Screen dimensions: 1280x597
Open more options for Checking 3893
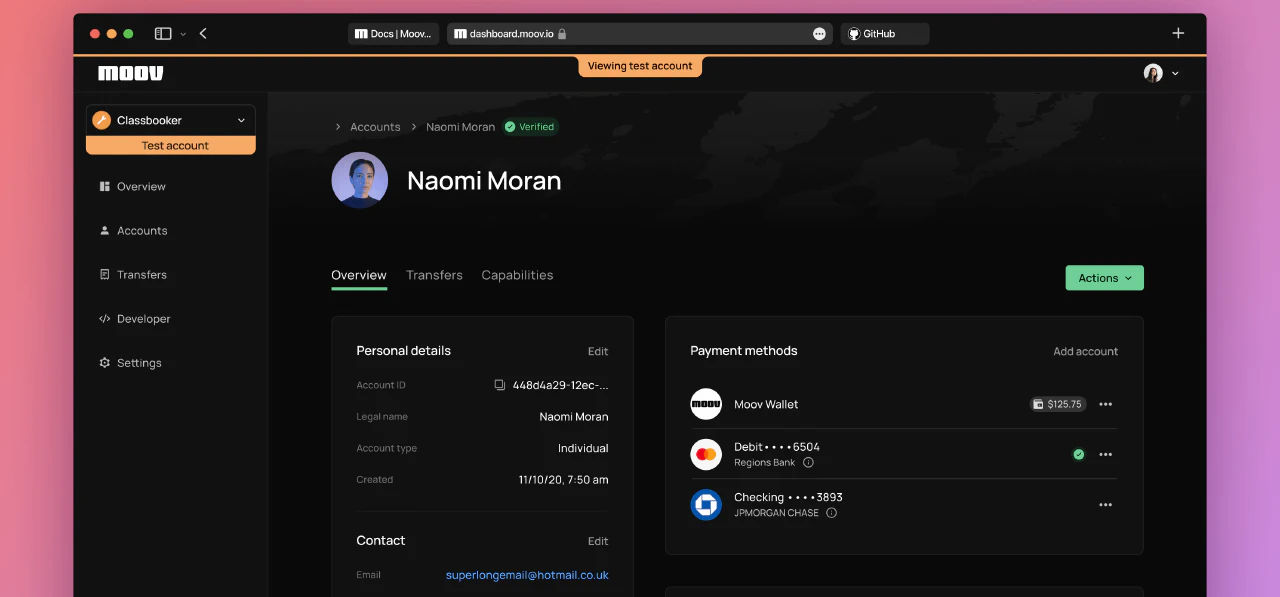tap(1105, 504)
